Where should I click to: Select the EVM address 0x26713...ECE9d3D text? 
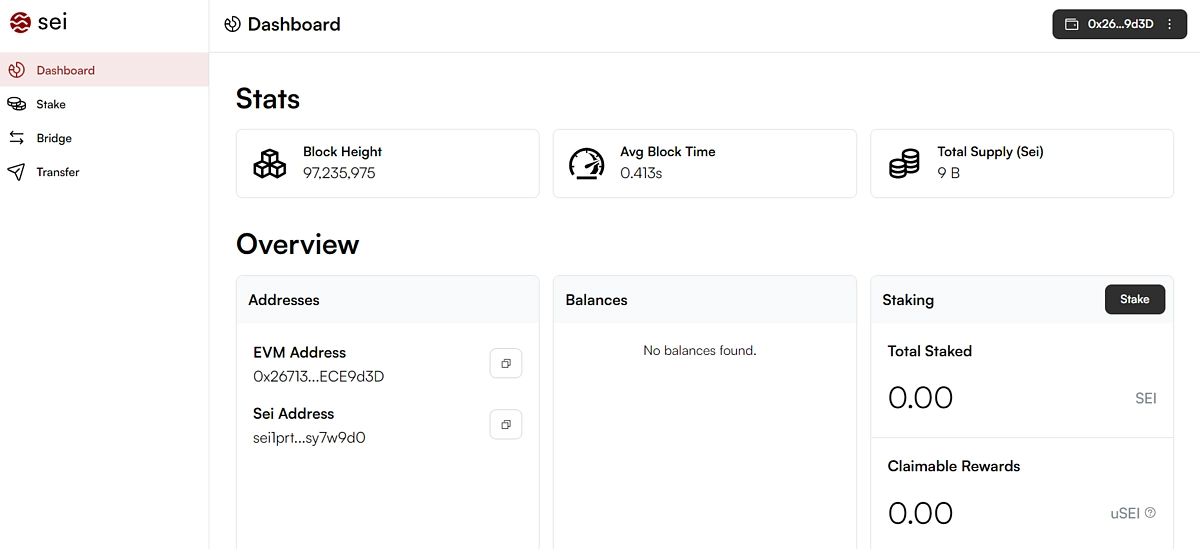[x=319, y=377]
